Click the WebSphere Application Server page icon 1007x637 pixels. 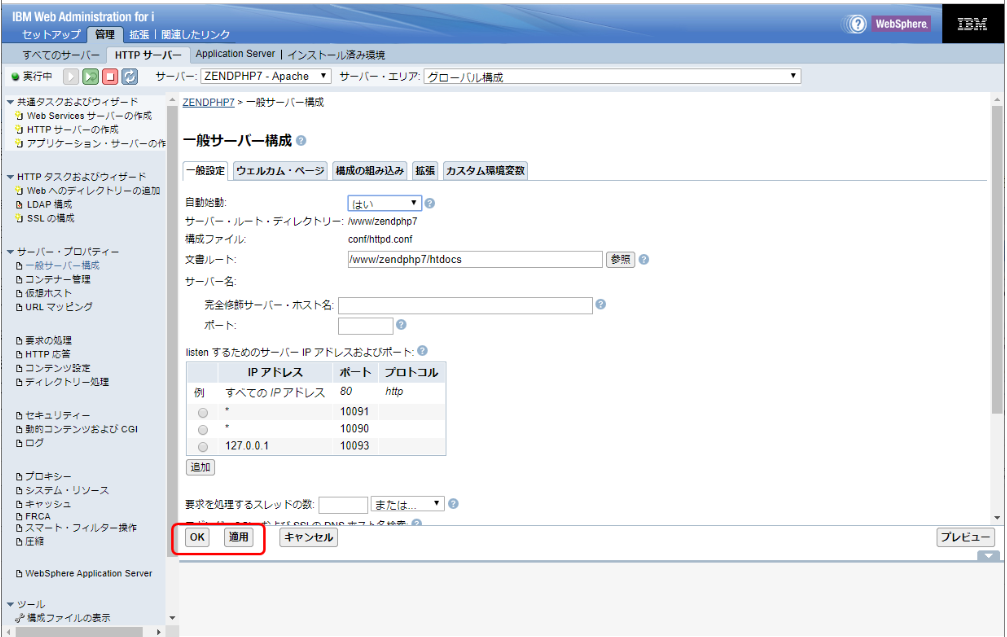tap(19, 573)
